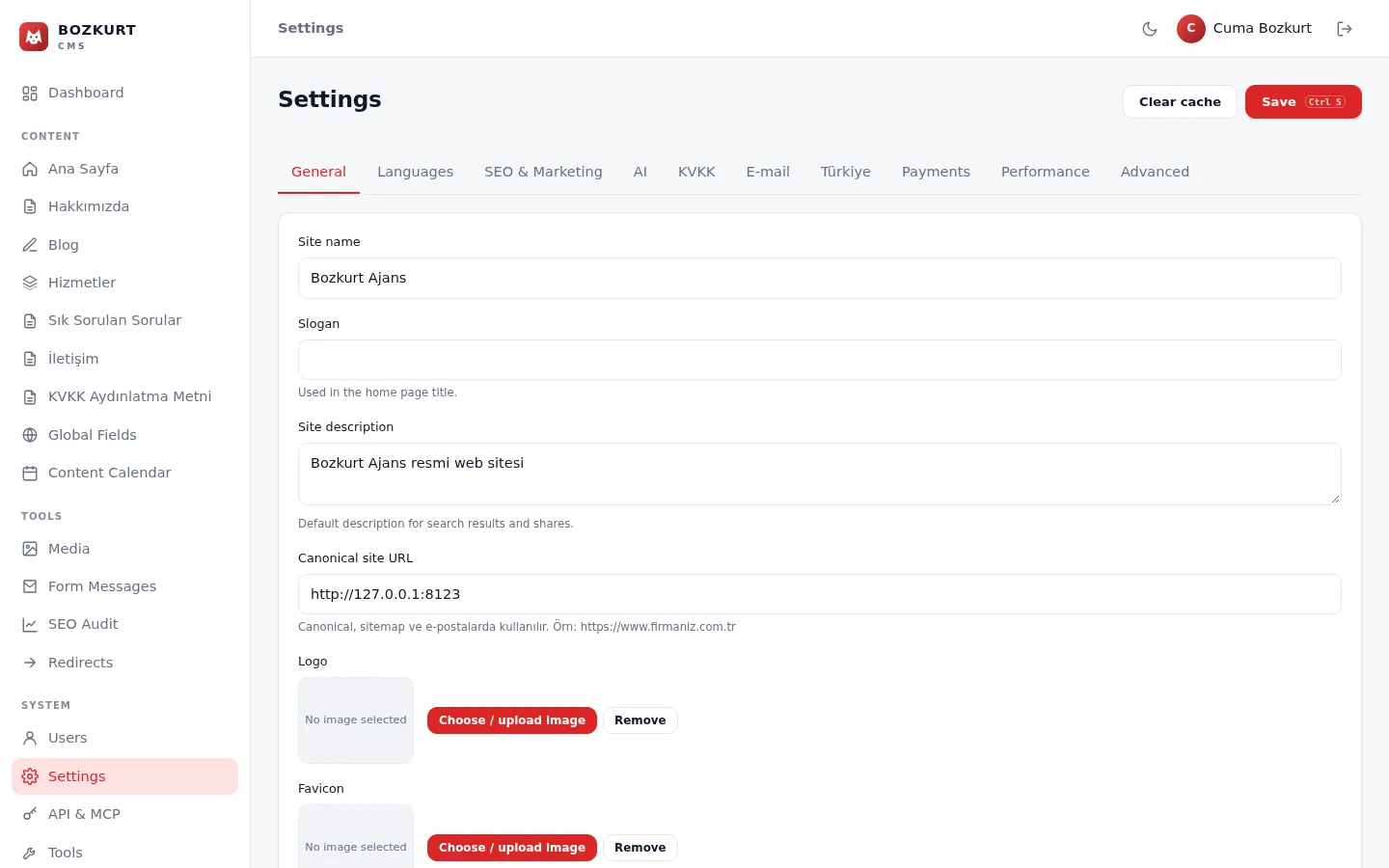
Task: Click the Blog pencil icon
Action: tap(30, 245)
